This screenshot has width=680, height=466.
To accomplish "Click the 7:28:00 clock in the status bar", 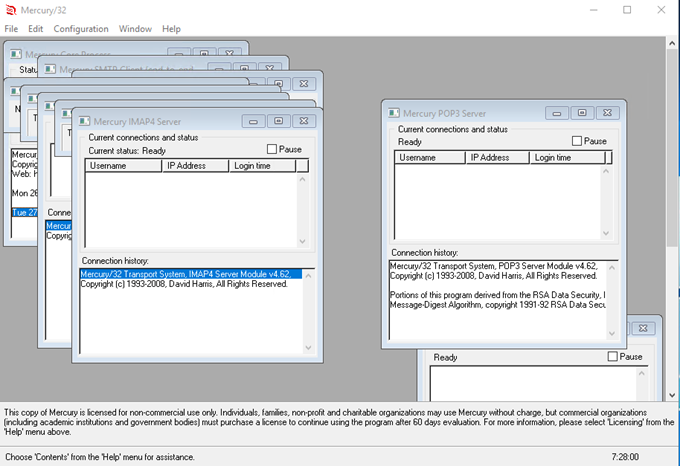I will click(x=625, y=457).
